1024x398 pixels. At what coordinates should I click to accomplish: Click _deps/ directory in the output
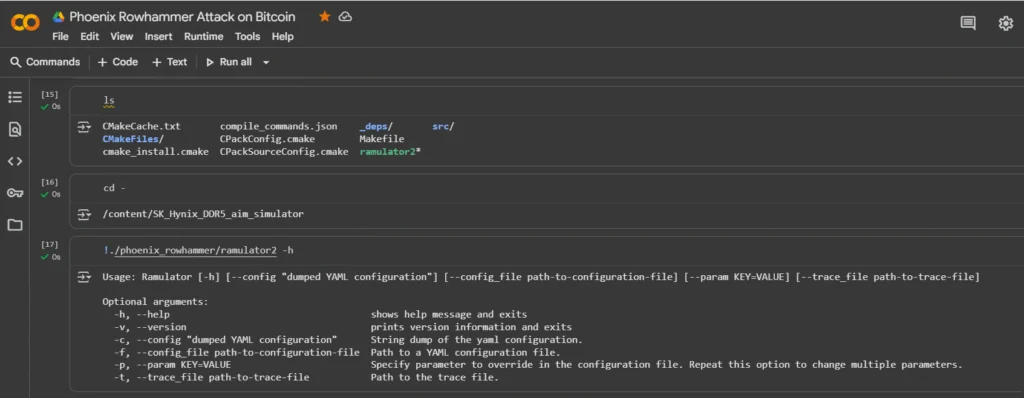pos(376,126)
